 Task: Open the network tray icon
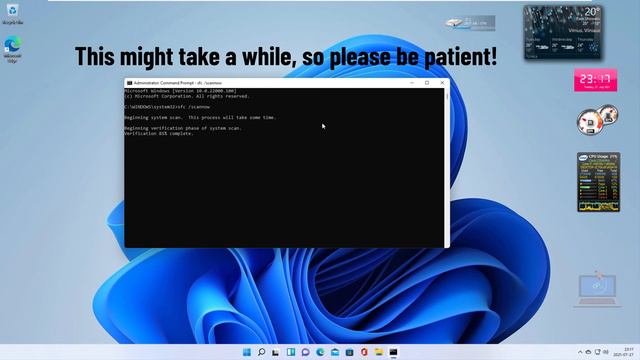point(598,352)
